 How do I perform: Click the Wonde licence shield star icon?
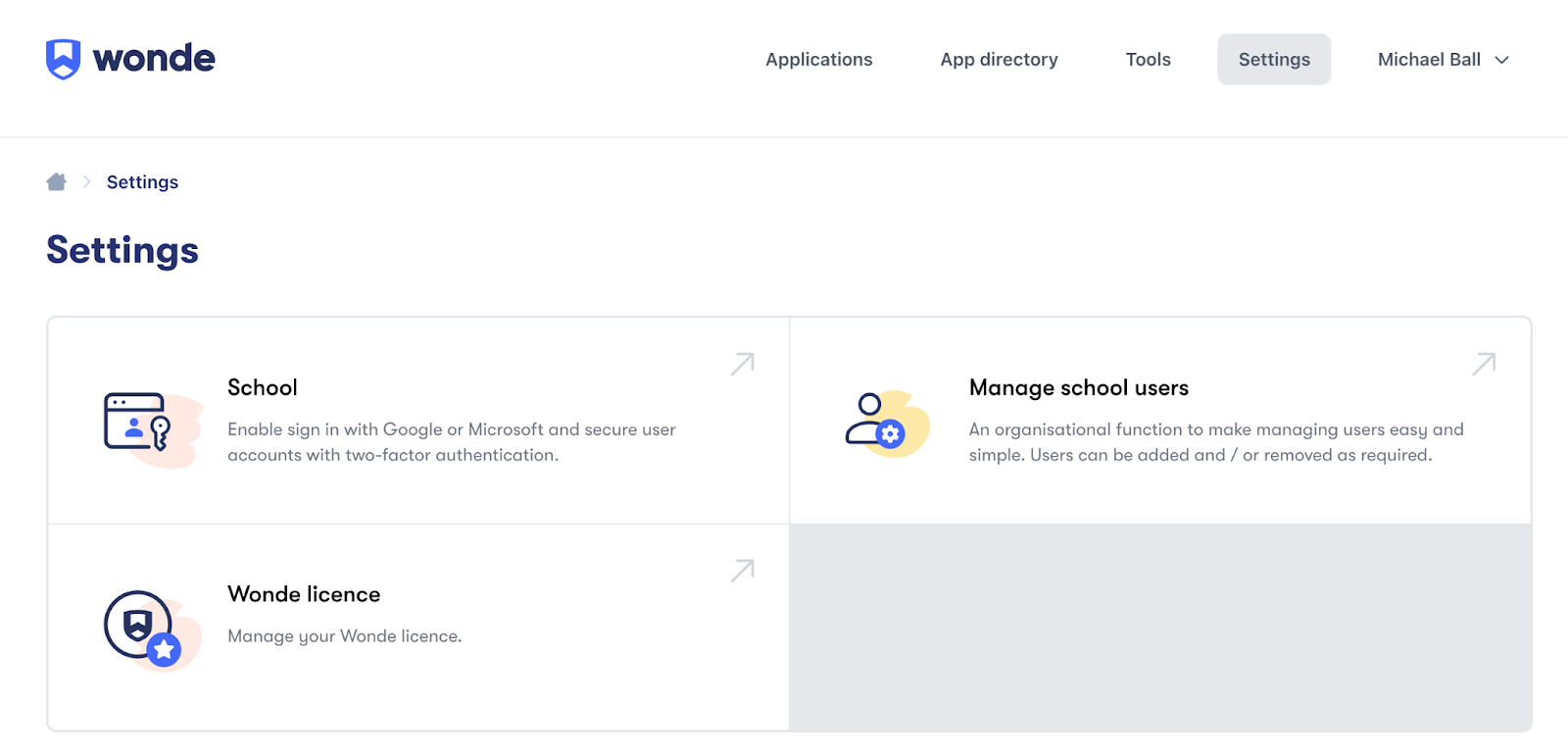[143, 628]
